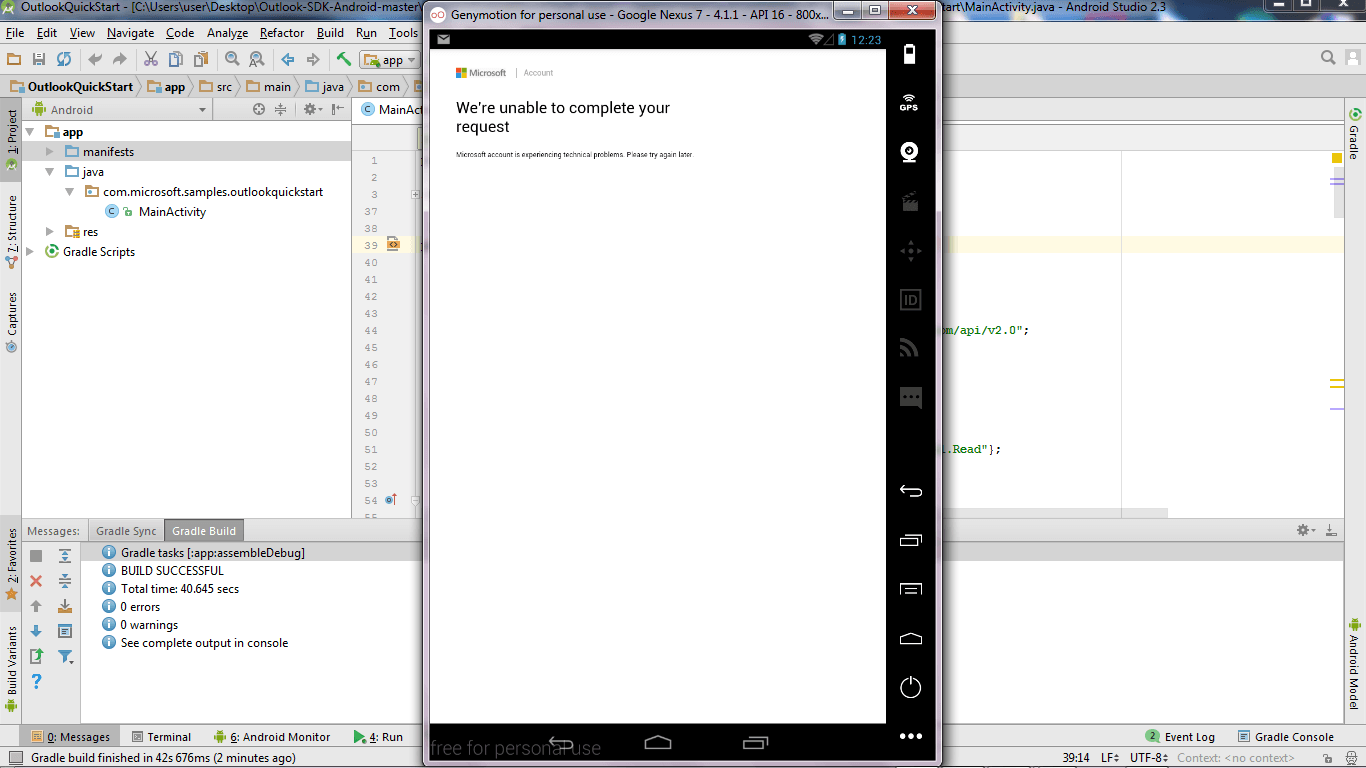The image size is (1366, 768).
Task: Expand the manifests folder node
Action: tap(50, 152)
